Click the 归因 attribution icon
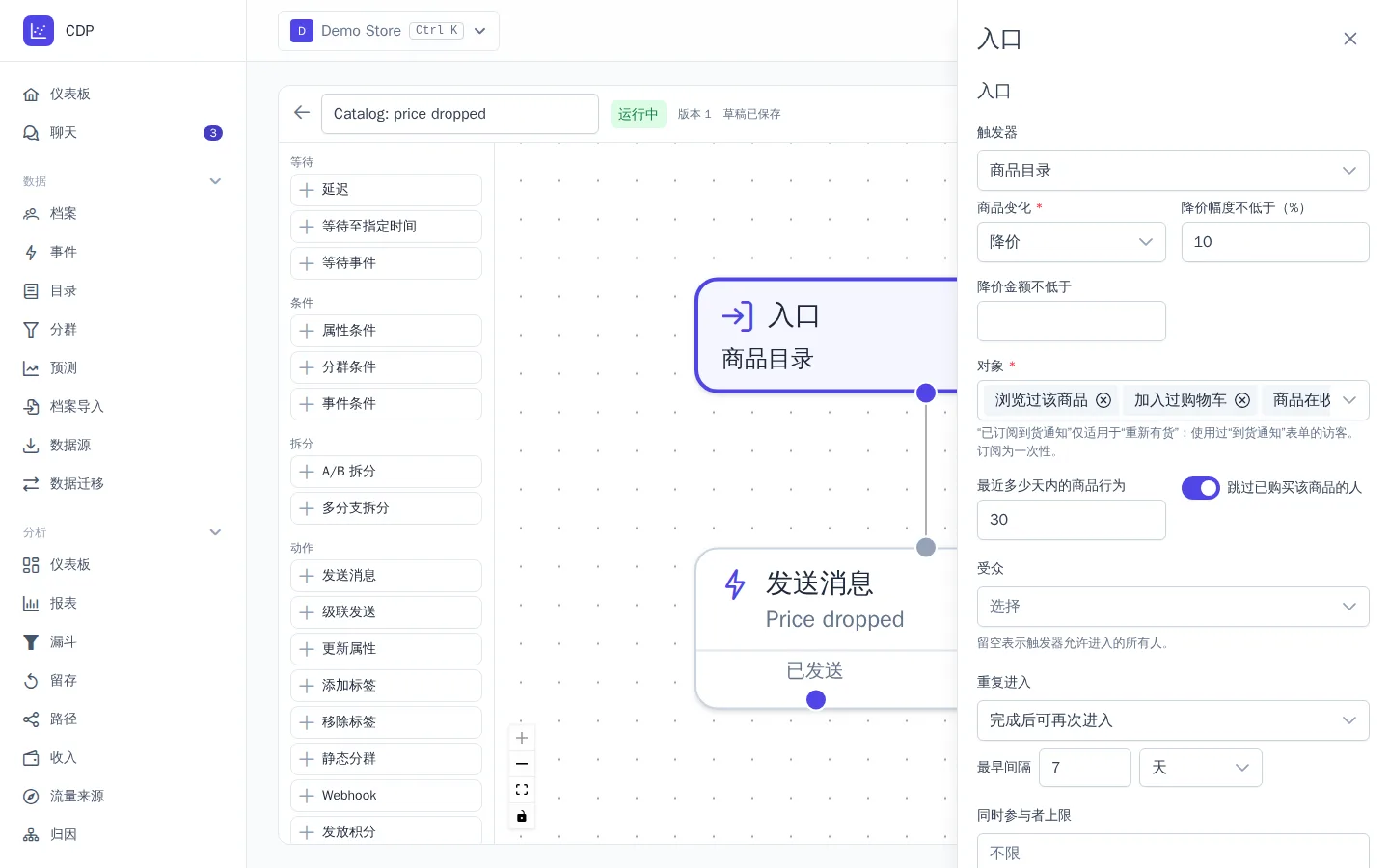This screenshot has width=1389, height=868. [31, 835]
